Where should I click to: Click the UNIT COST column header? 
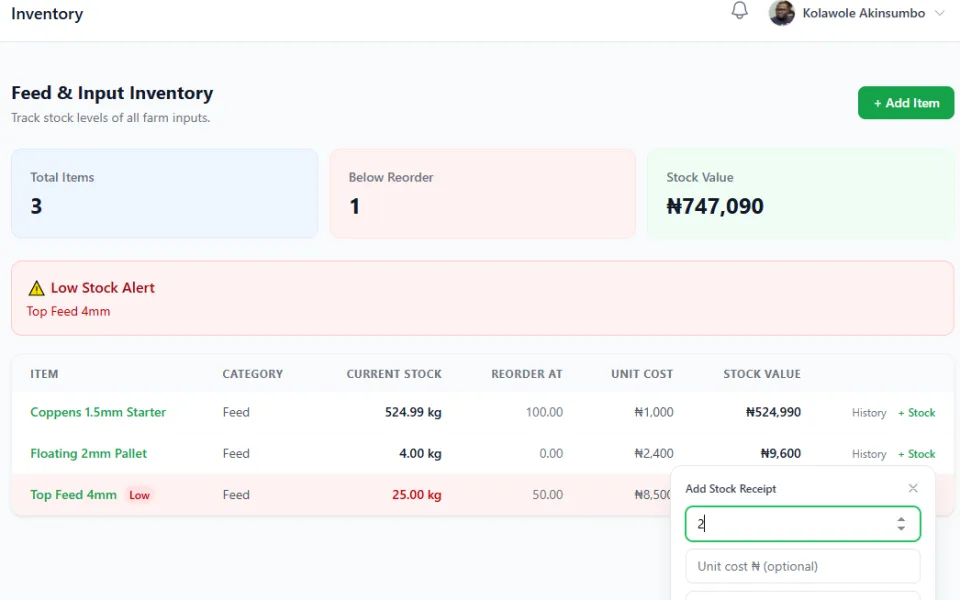click(642, 374)
